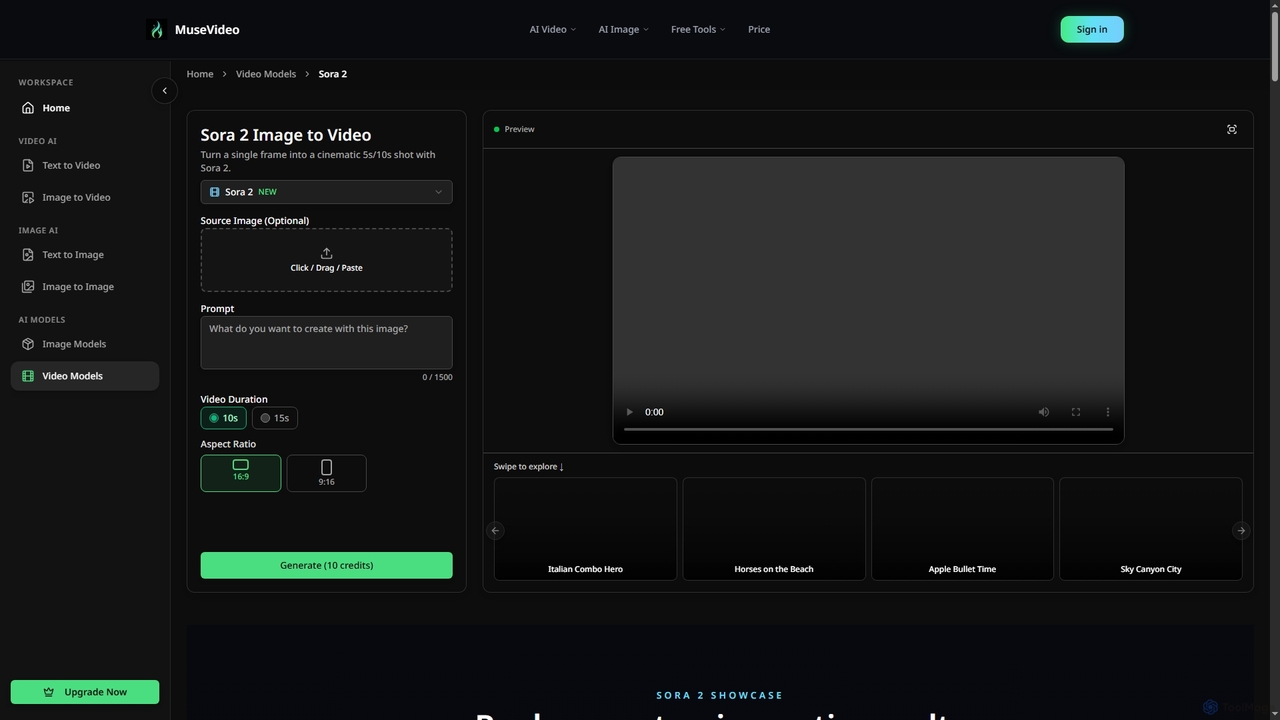Click the Sora 2 breadcrumb text
This screenshot has width=1280, height=720.
333,74
